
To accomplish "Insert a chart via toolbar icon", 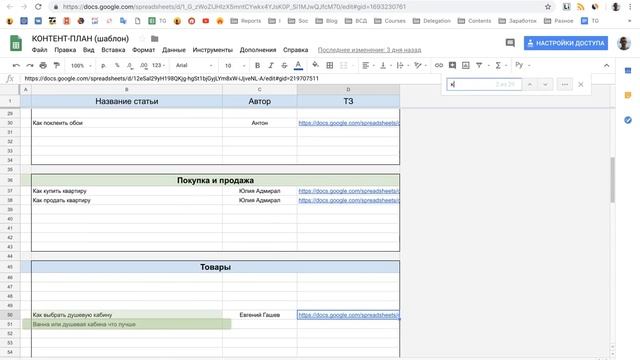I will click(x=466, y=65).
